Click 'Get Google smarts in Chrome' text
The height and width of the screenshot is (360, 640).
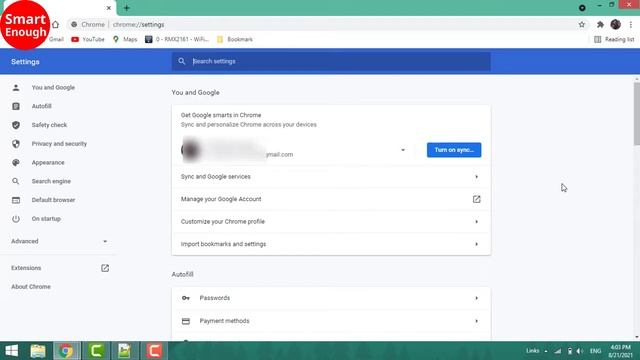click(x=221, y=115)
